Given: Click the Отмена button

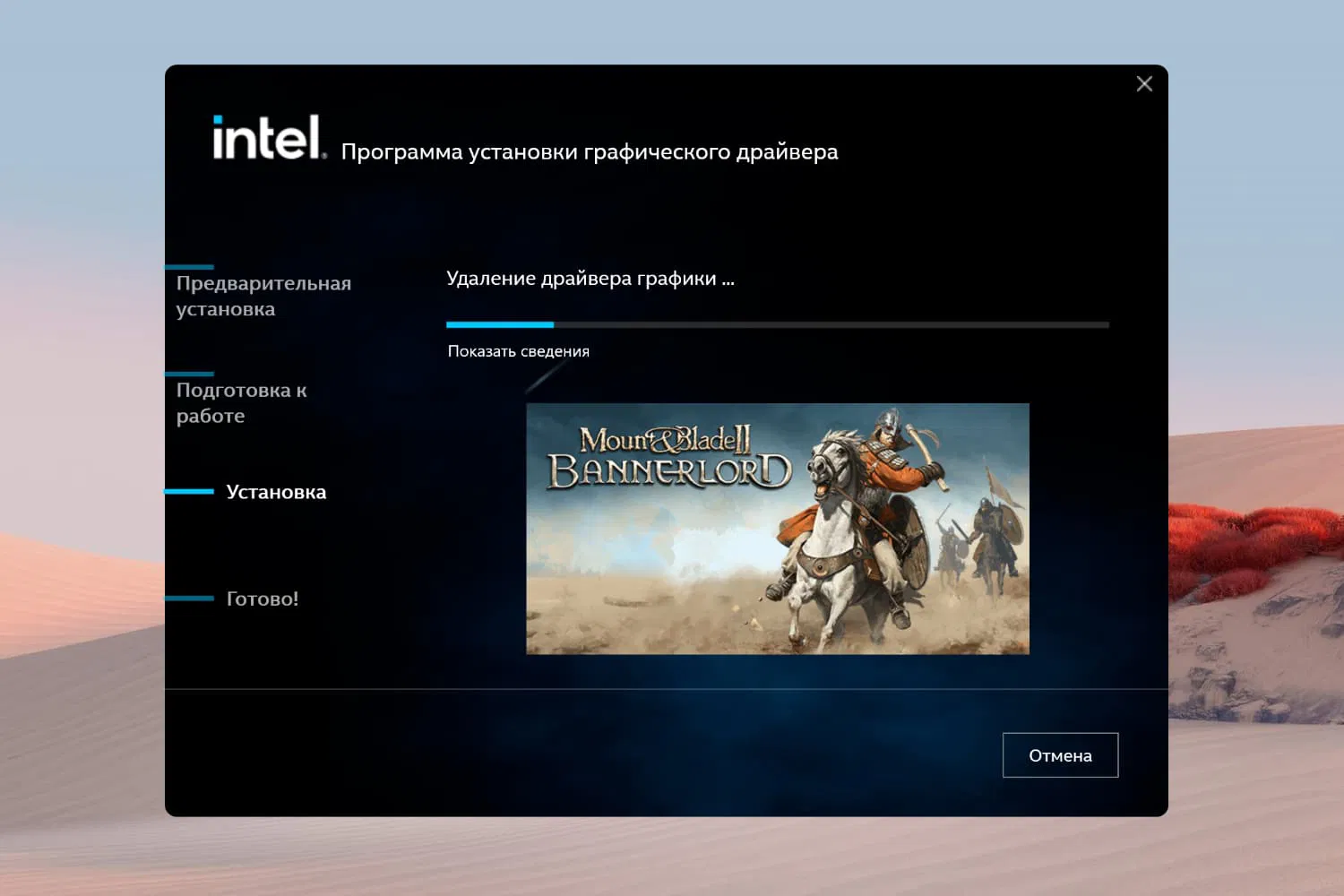Looking at the screenshot, I should tap(1060, 755).
